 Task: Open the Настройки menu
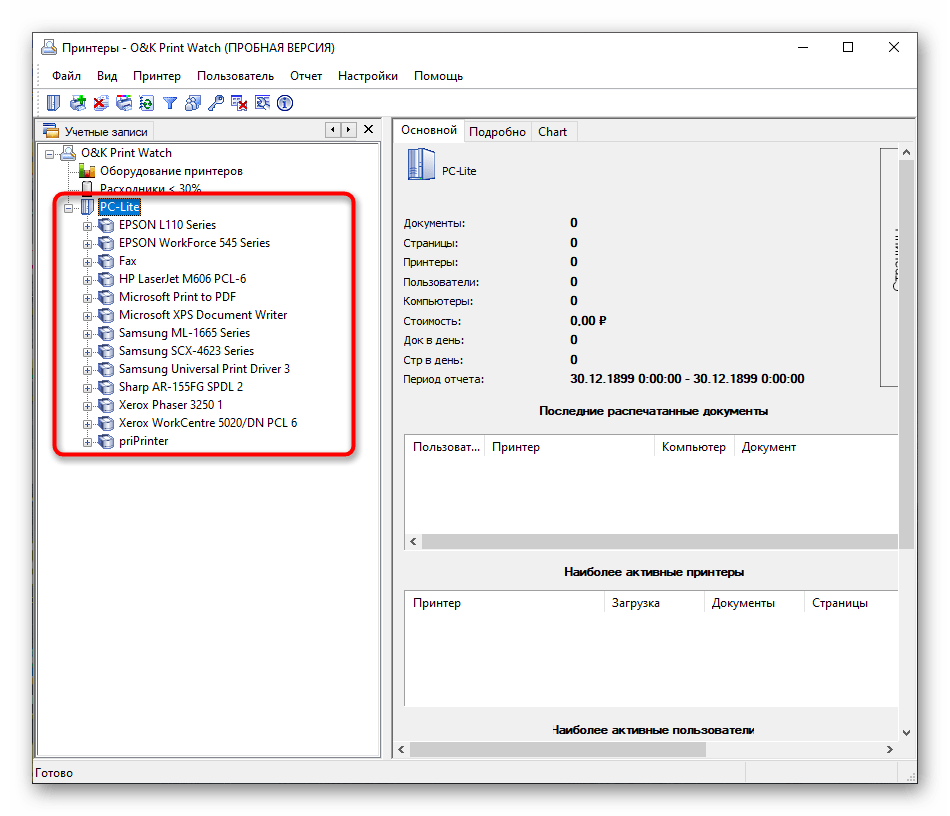[368, 76]
